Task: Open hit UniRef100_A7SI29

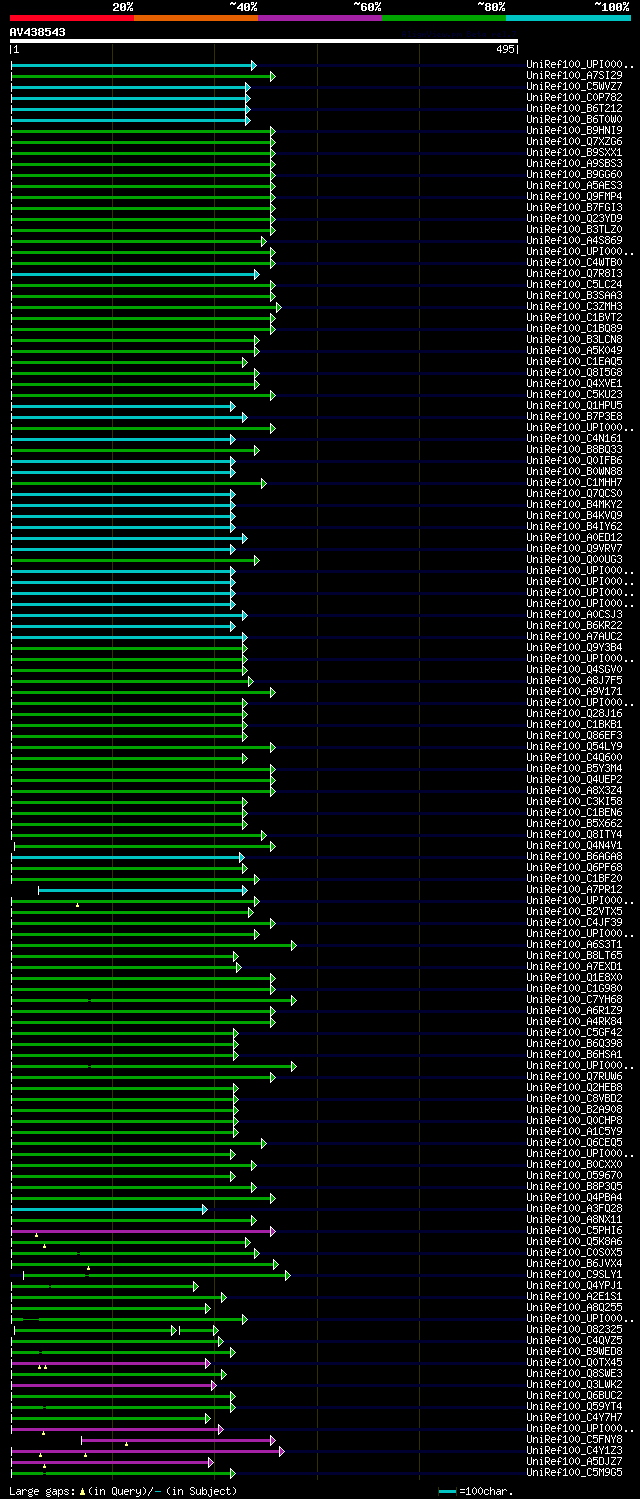Action: [574, 75]
